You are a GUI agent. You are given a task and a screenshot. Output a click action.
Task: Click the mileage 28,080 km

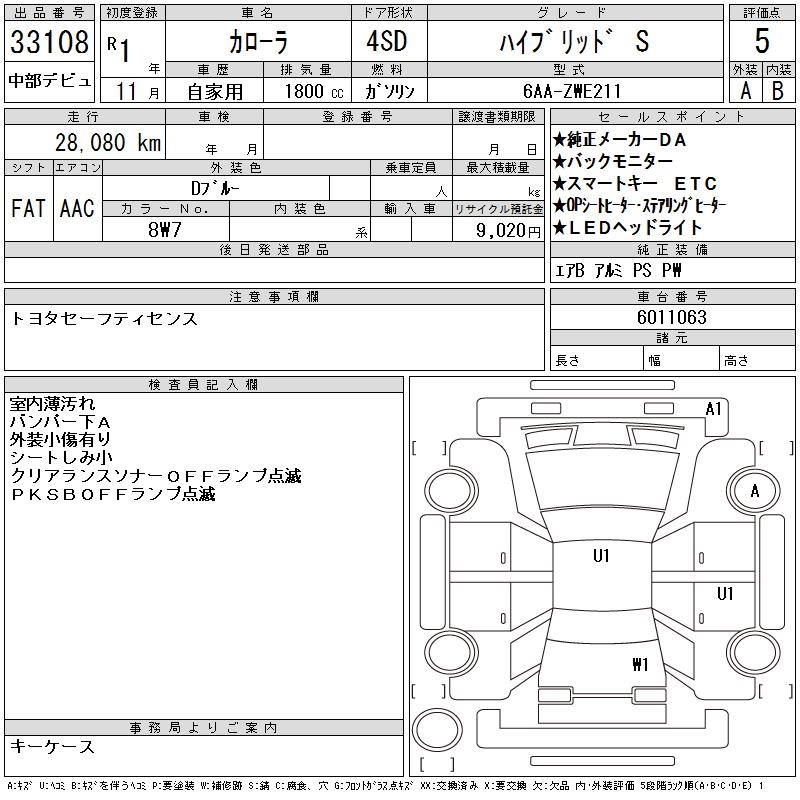pos(108,143)
